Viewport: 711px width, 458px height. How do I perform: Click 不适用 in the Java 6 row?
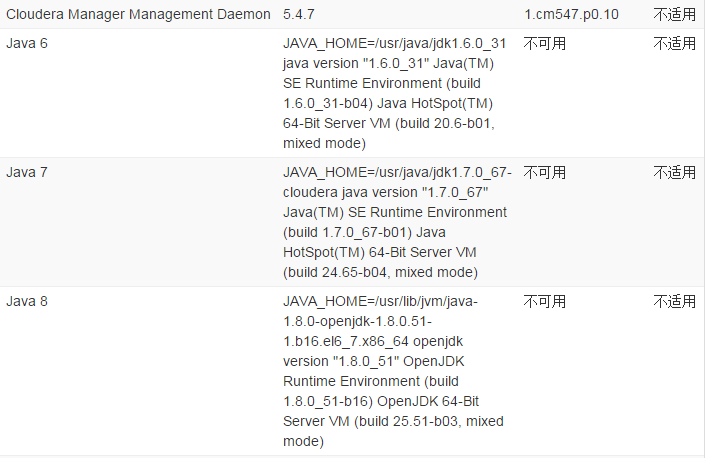675,44
